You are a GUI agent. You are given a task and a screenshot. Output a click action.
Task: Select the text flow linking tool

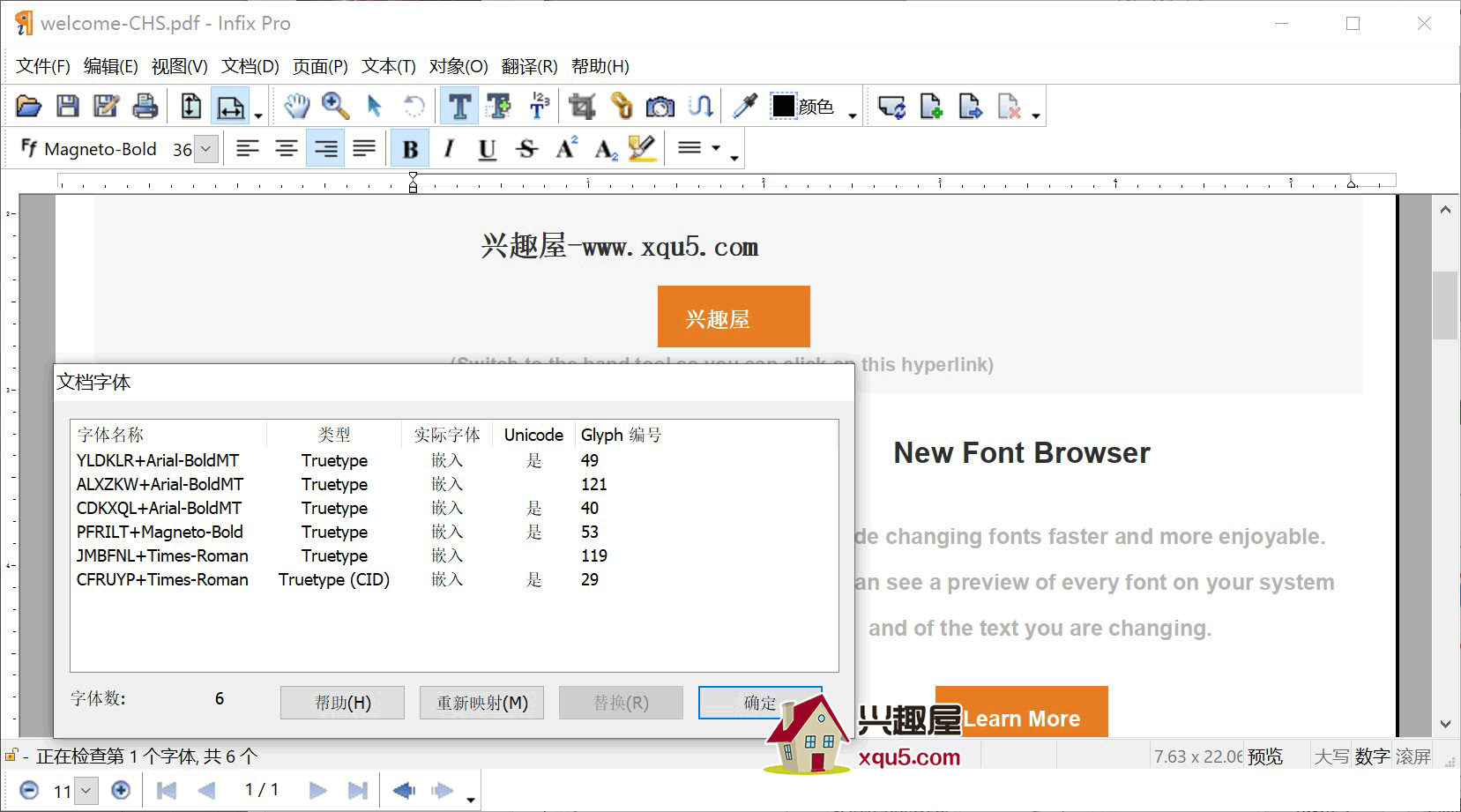pyautogui.click(x=700, y=107)
